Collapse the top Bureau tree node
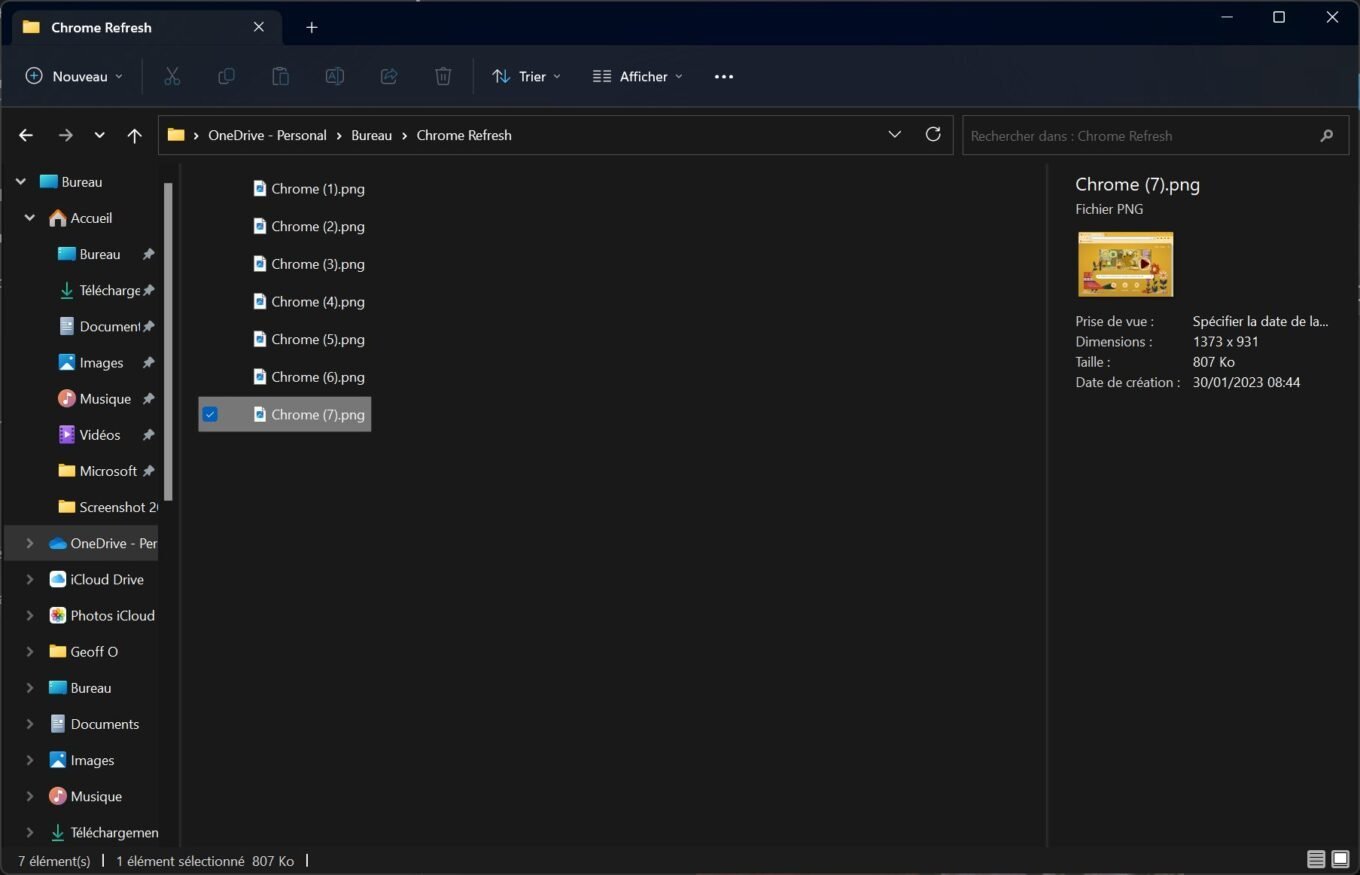The image size is (1360, 875). [21, 182]
